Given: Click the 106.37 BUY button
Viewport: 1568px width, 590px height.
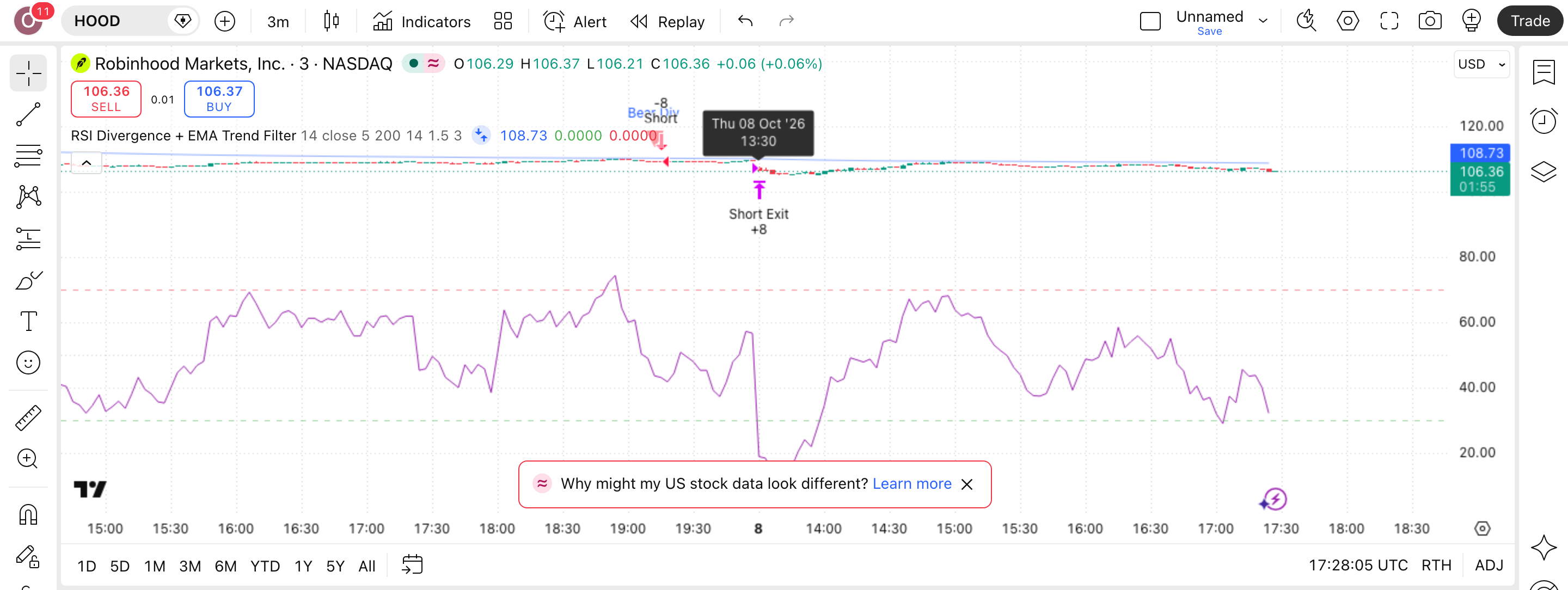Looking at the screenshot, I should (x=219, y=99).
